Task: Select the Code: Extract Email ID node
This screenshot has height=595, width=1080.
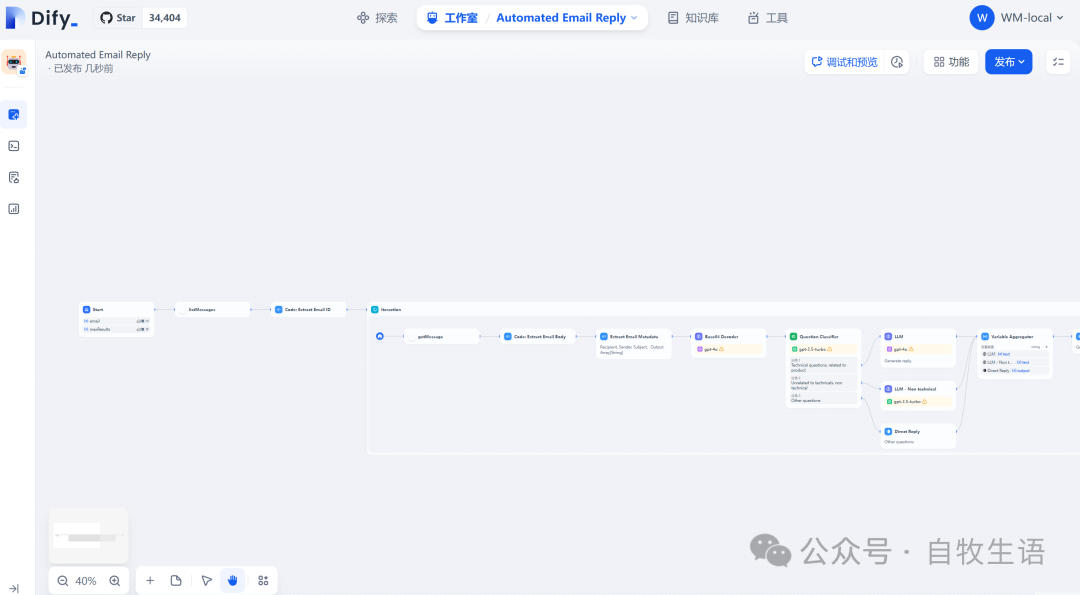Action: click(x=309, y=309)
